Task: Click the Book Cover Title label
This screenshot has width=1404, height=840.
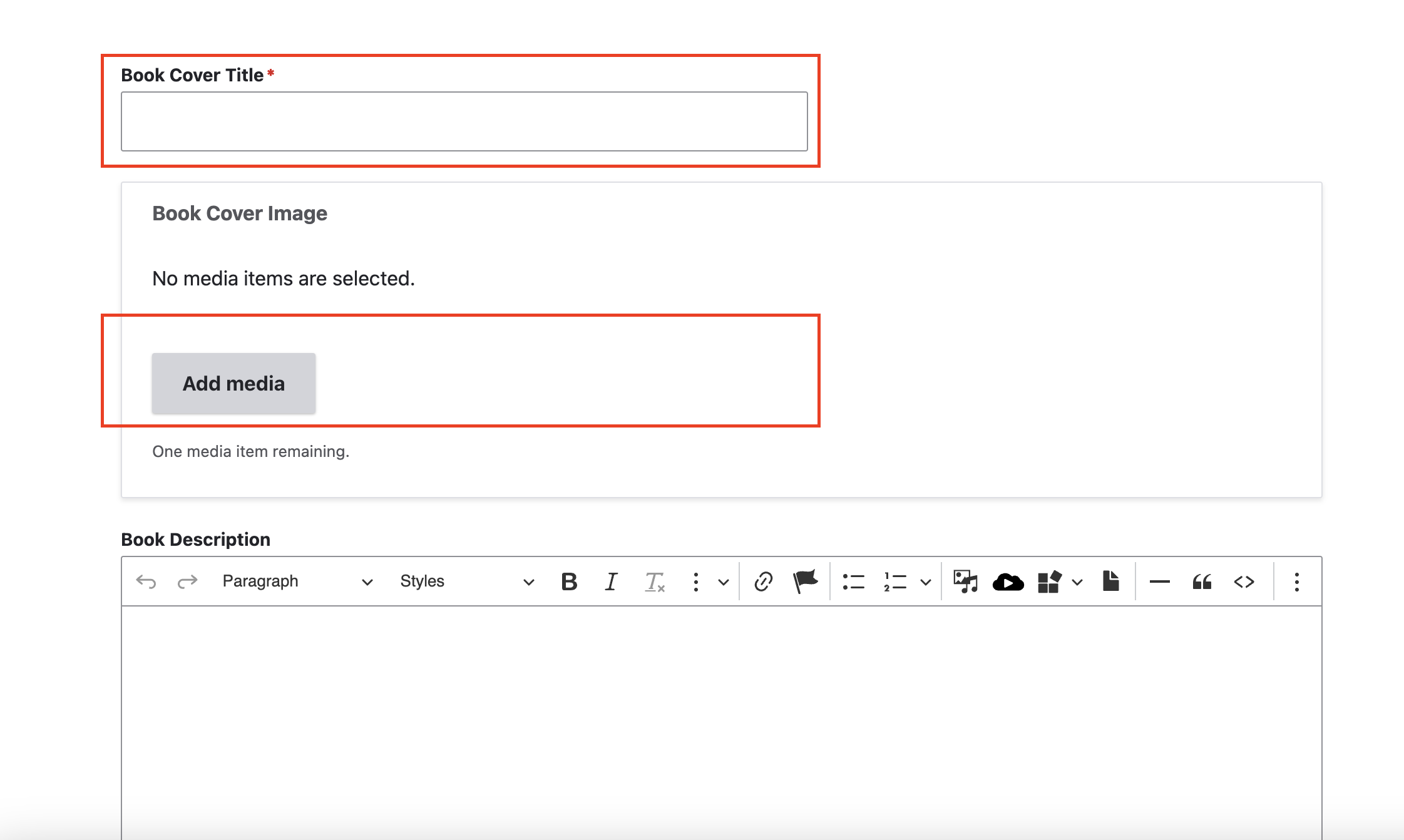Action: (x=192, y=74)
